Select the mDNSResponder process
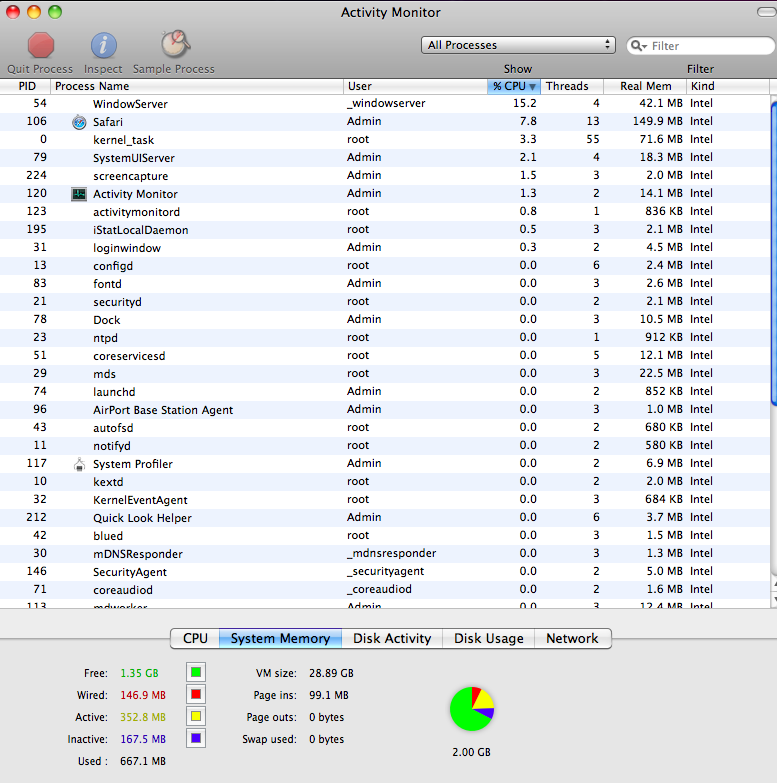777x783 pixels. coord(385,553)
